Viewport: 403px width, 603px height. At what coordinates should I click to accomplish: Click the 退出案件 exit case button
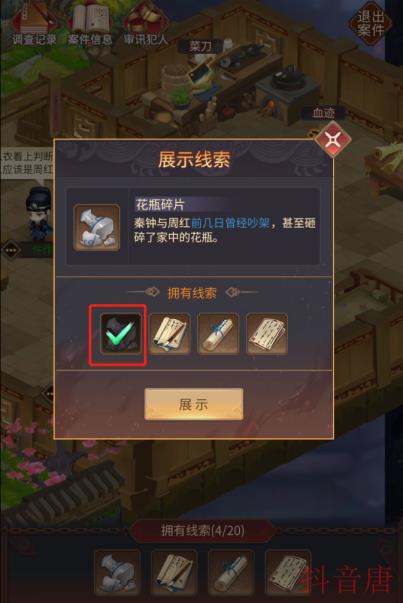[370, 23]
